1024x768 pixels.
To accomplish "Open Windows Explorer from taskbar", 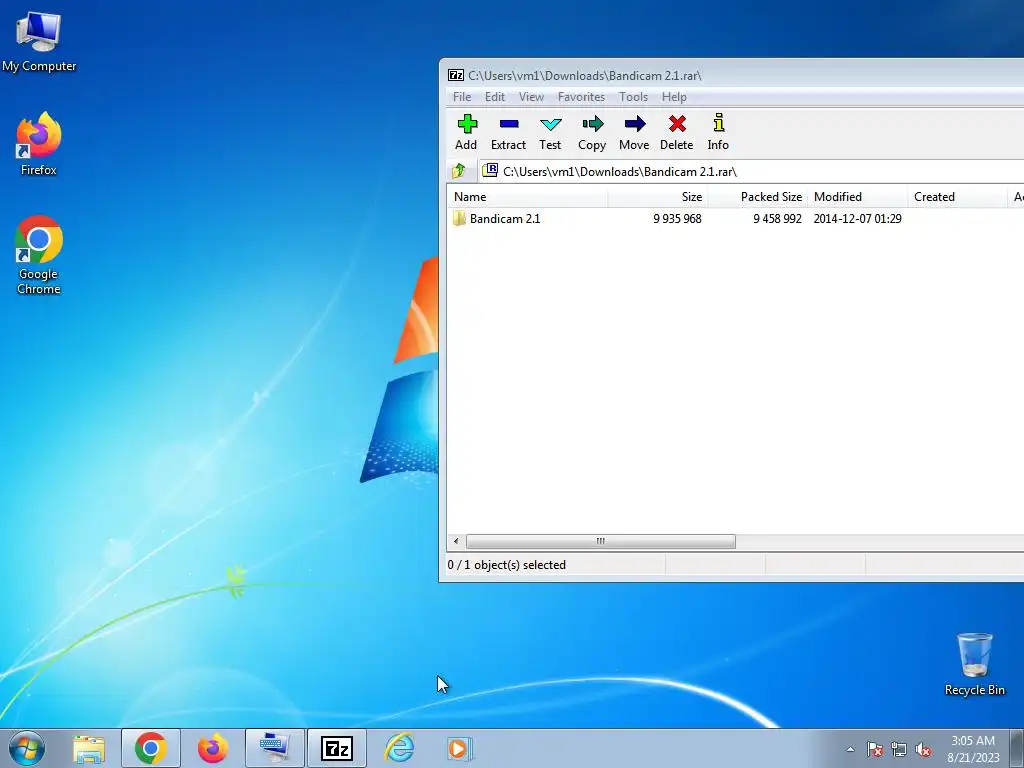I will click(x=89, y=748).
